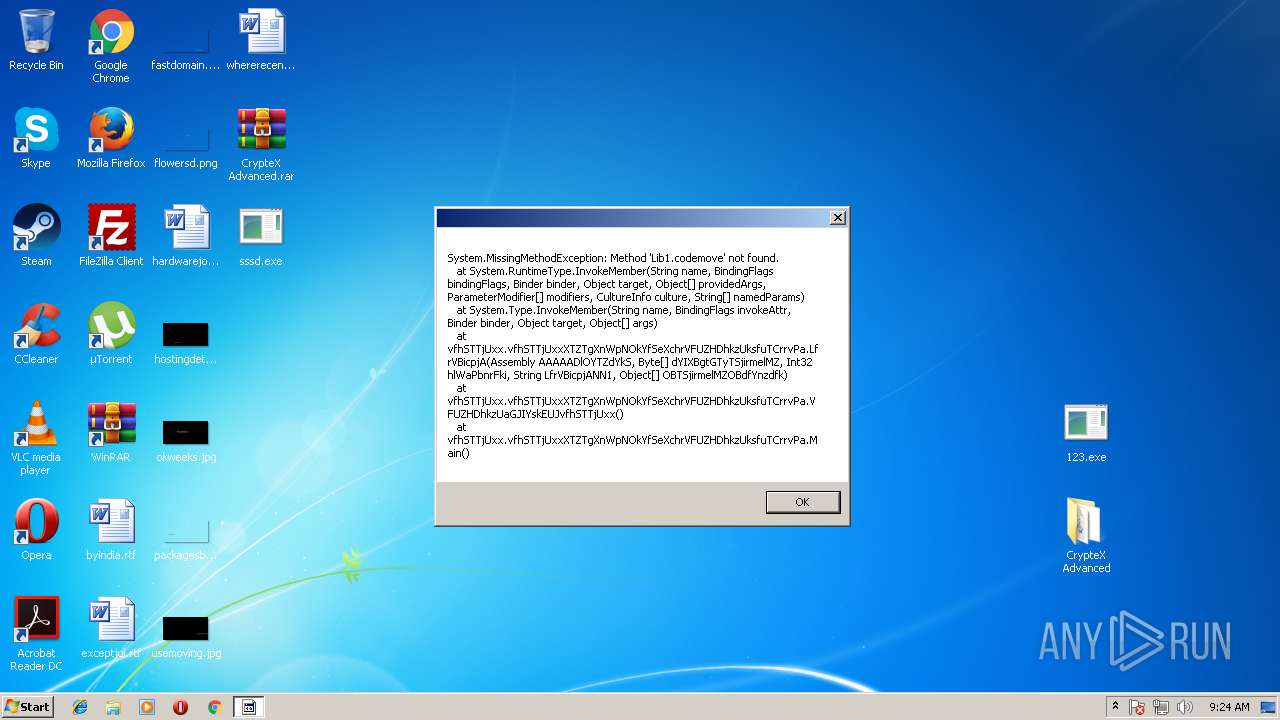This screenshot has width=1280, height=720.
Task: Open exceptjul.rtf document
Action: (111, 628)
